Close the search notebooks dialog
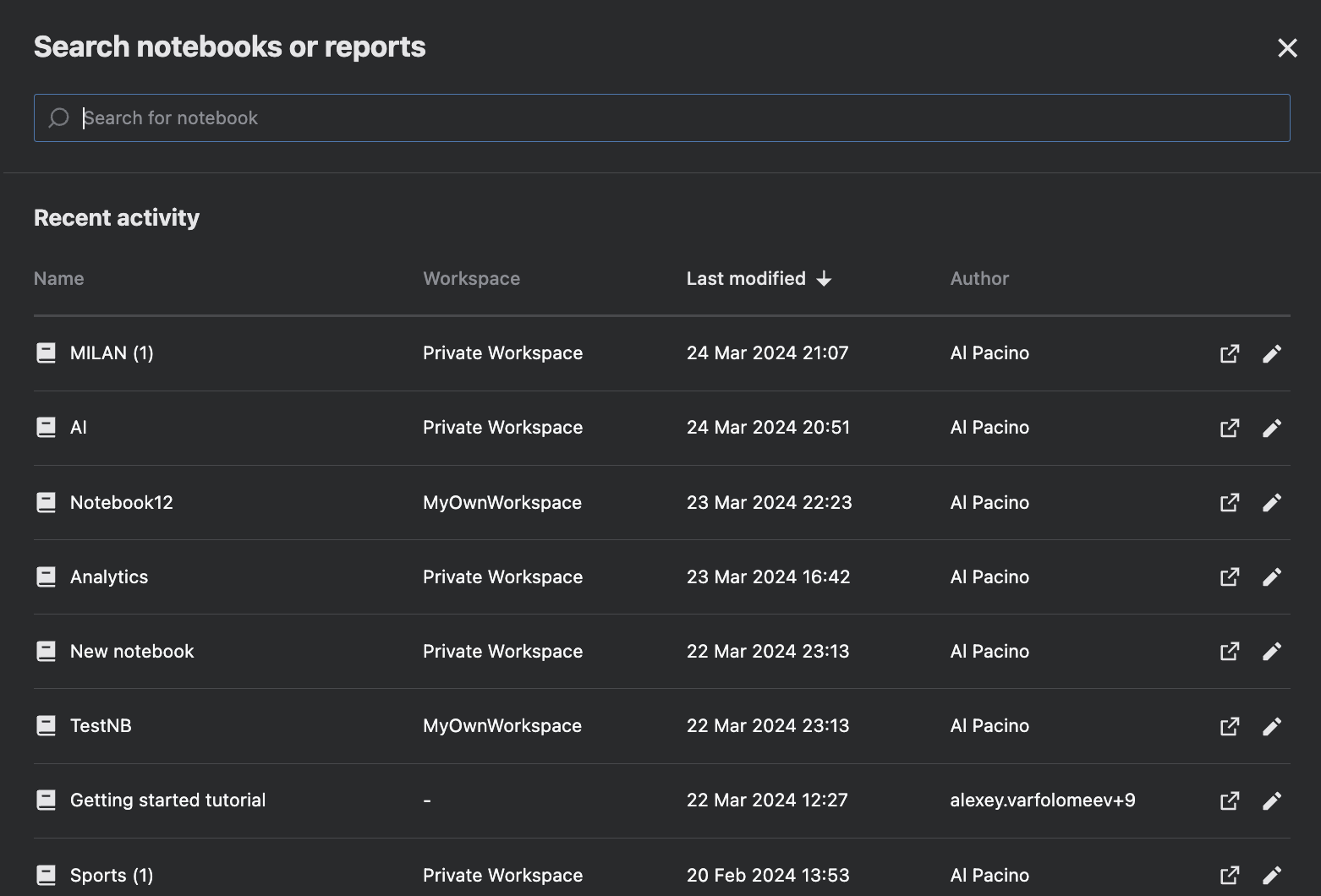 (x=1286, y=47)
